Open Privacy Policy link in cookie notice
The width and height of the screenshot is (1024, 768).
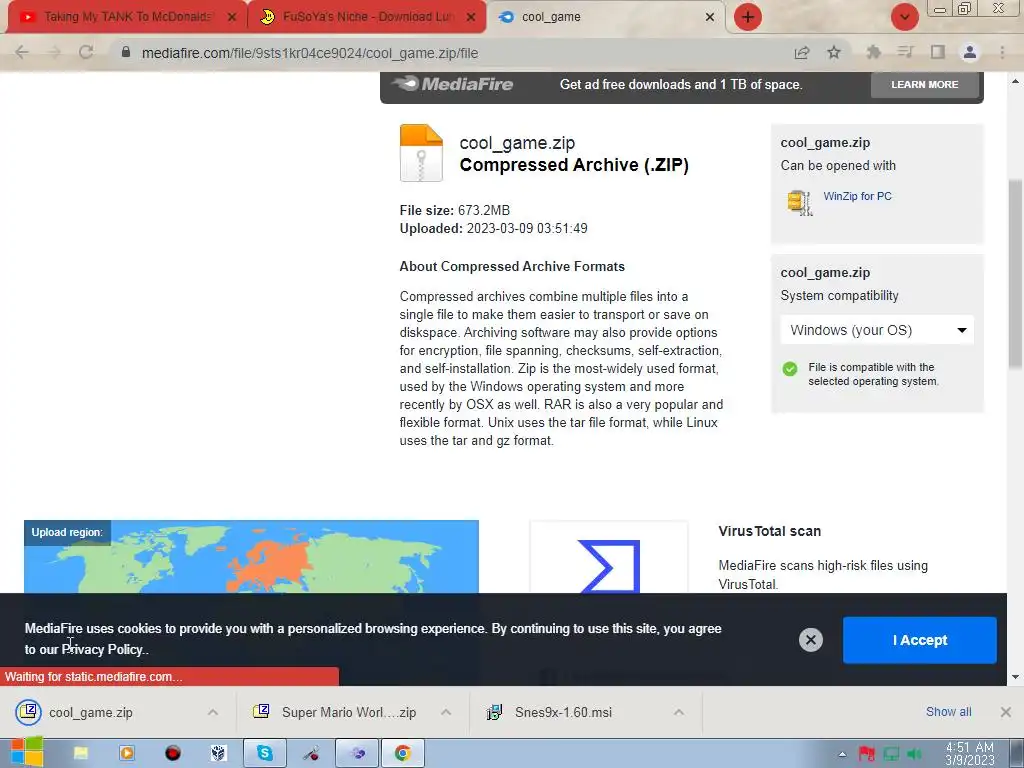coord(102,650)
